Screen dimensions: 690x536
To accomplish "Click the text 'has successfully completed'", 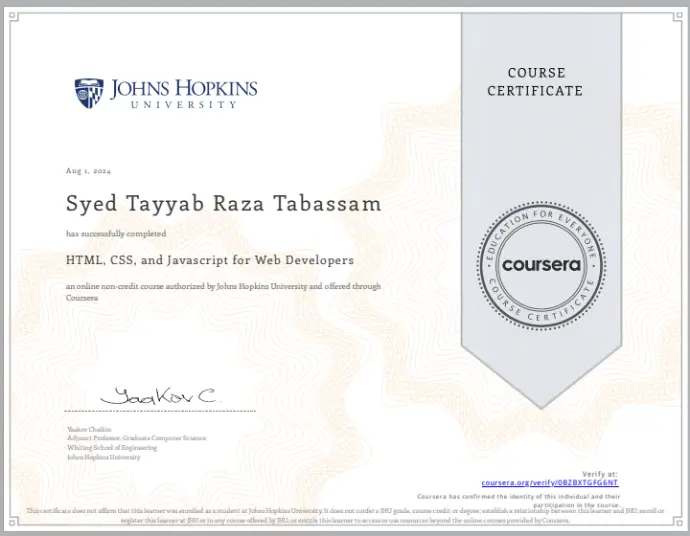I will [x=116, y=234].
